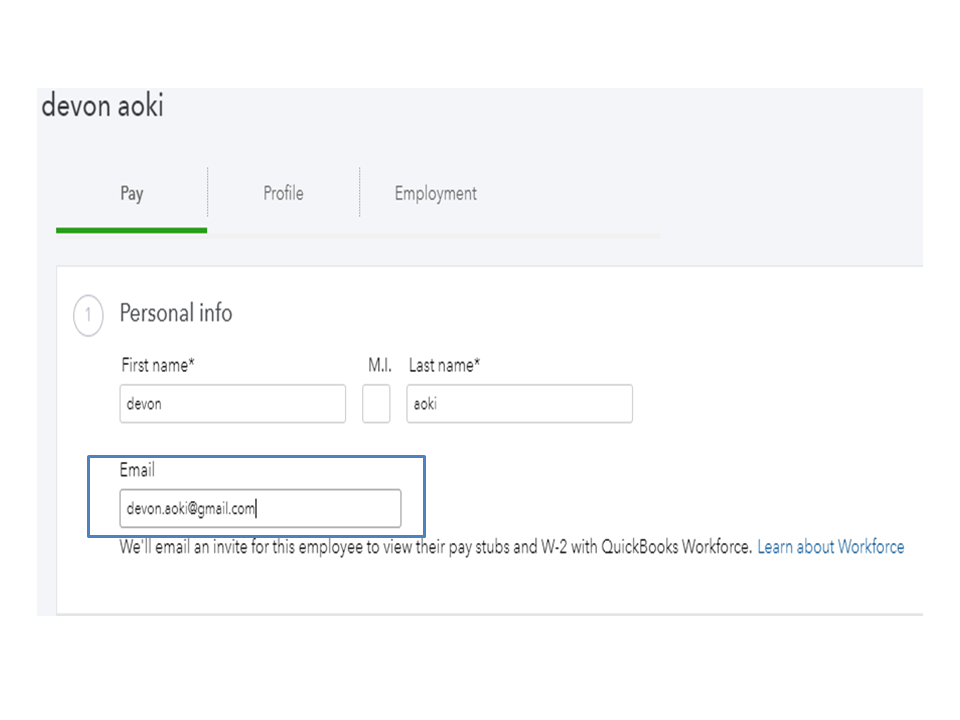Click the Workforce invite description text
Image resolution: width=960 pixels, height=720 pixels.
pyautogui.click(x=435, y=547)
